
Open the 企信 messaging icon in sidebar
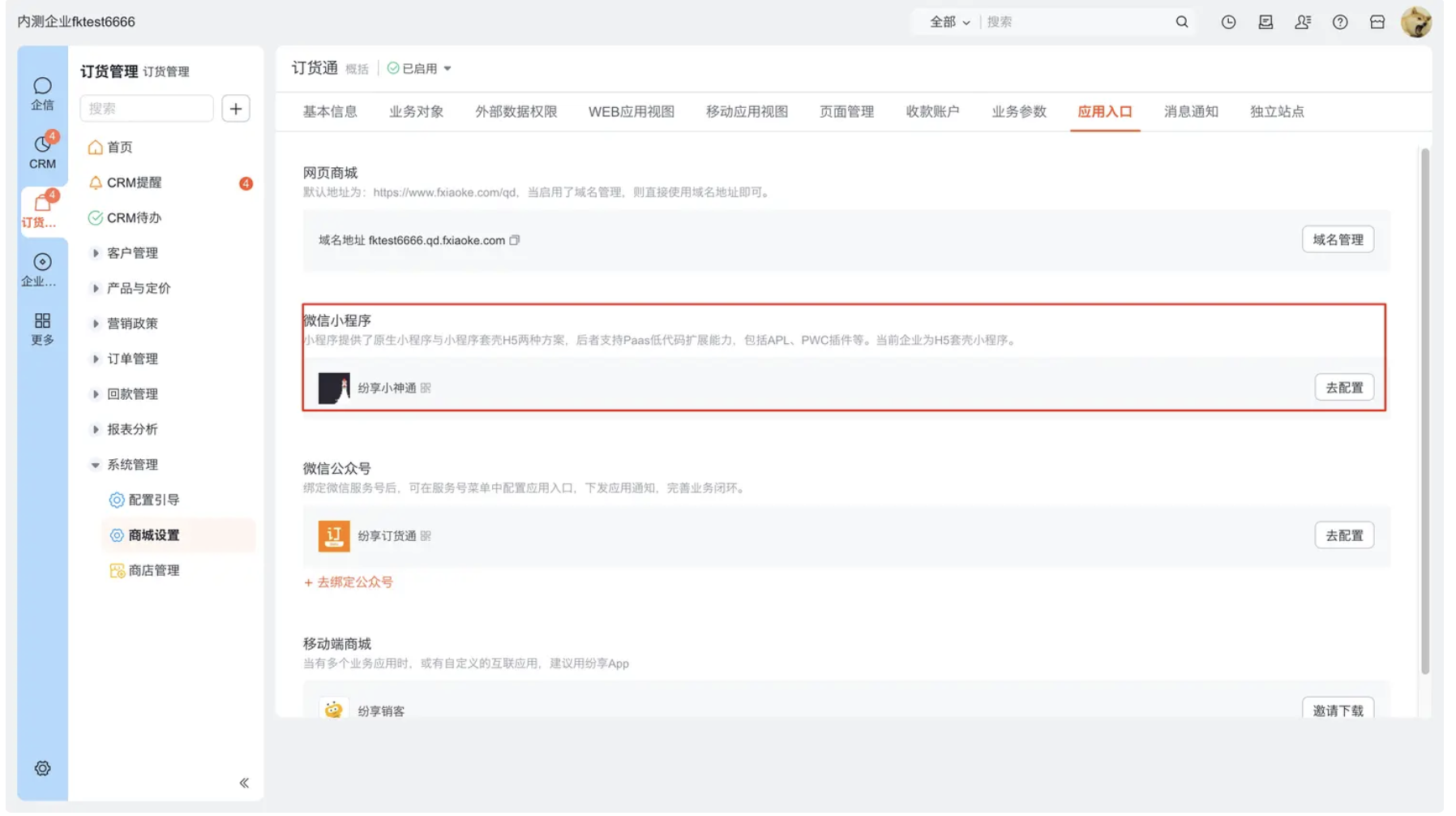(x=42, y=93)
